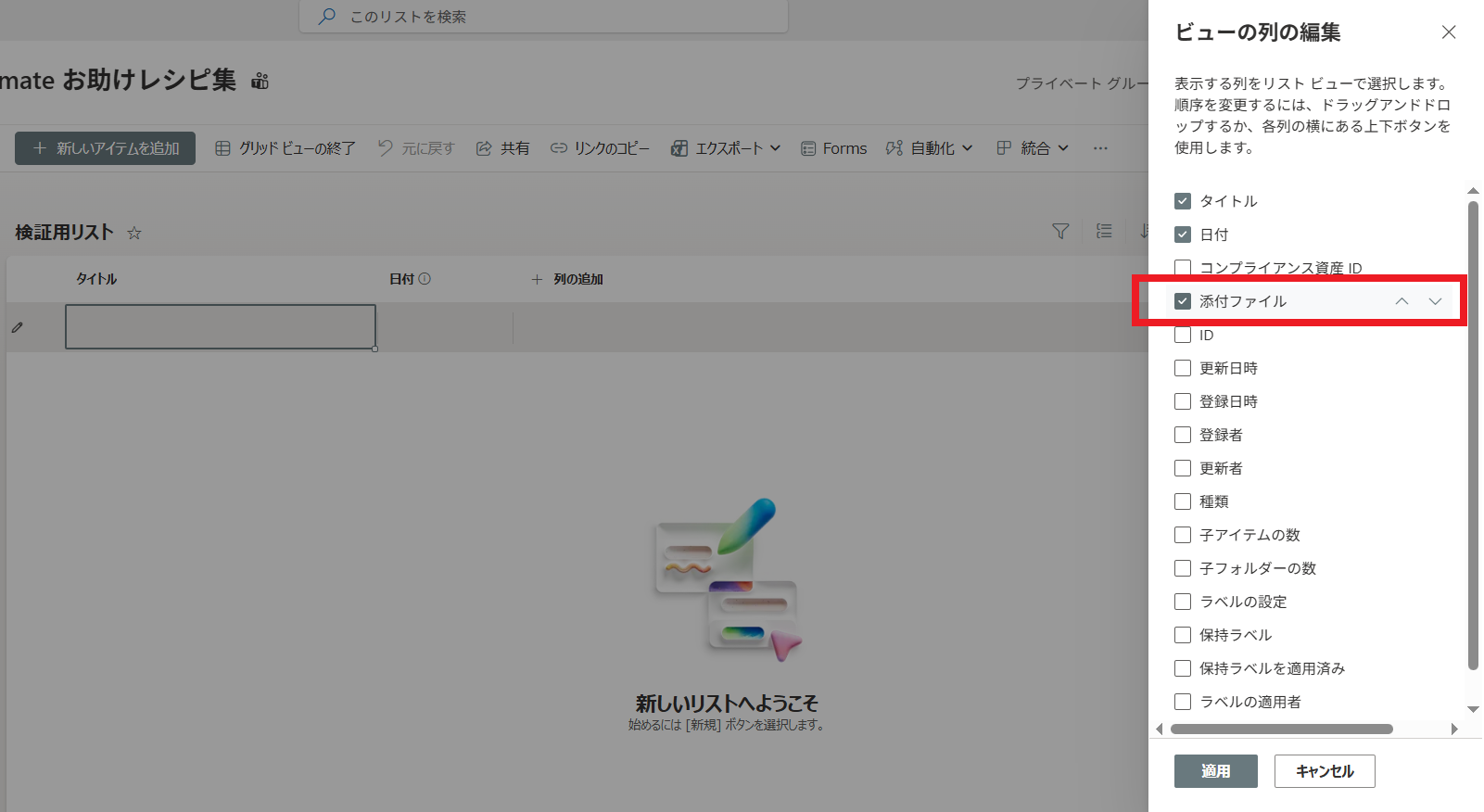Screen dimensions: 1484x812
Task: Click the panel's horizontal scrollbar thumb
Action: pos(1281,730)
